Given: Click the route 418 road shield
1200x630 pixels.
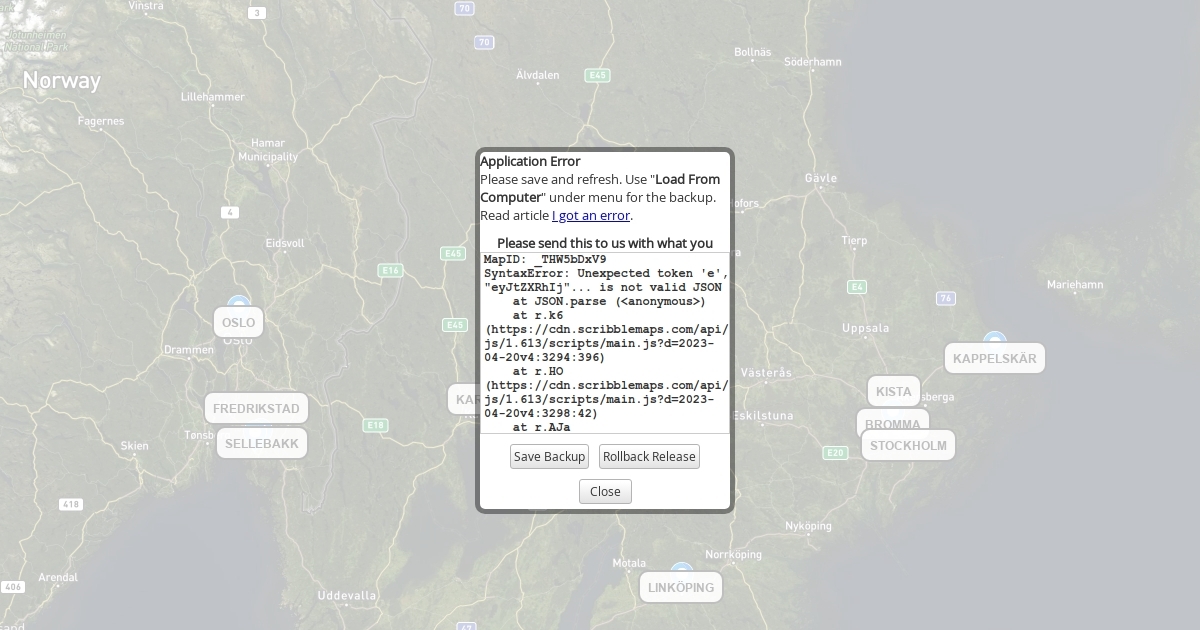Looking at the screenshot, I should 70,505.
